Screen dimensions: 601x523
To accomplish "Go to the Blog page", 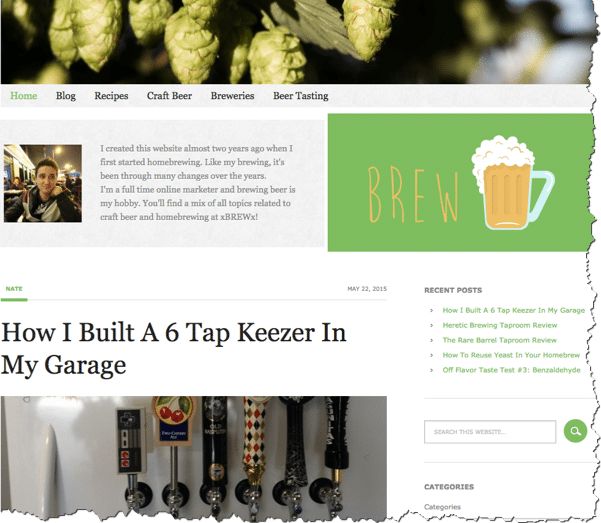I will [x=66, y=96].
